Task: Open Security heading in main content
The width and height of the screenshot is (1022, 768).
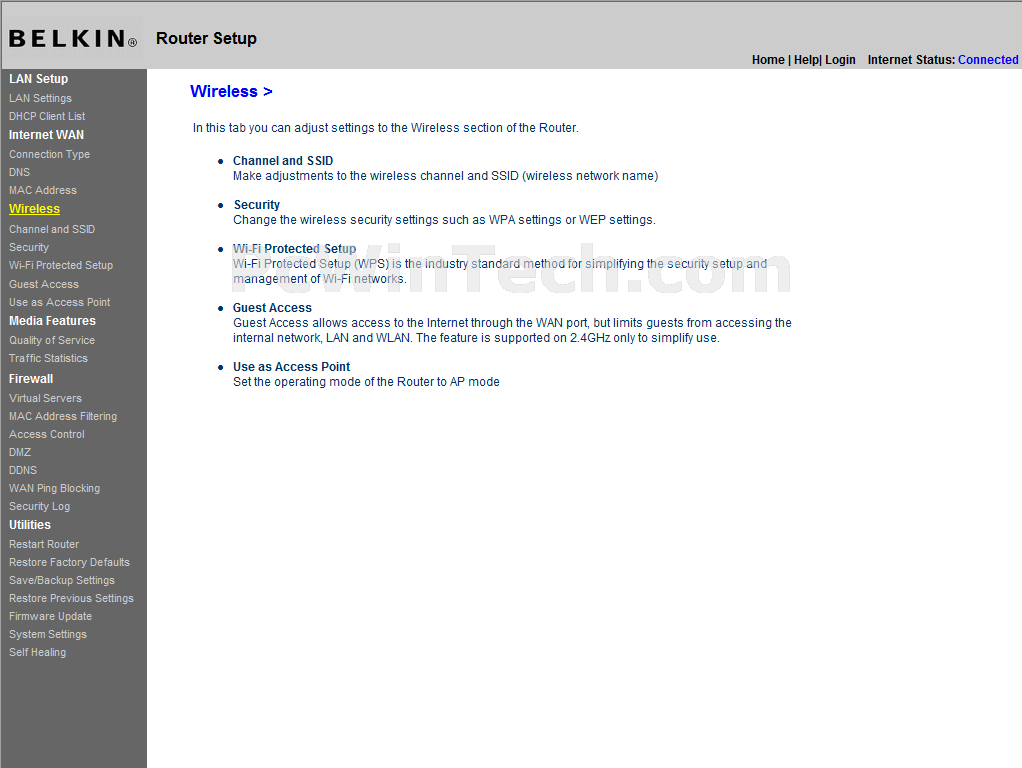Action: click(x=256, y=205)
